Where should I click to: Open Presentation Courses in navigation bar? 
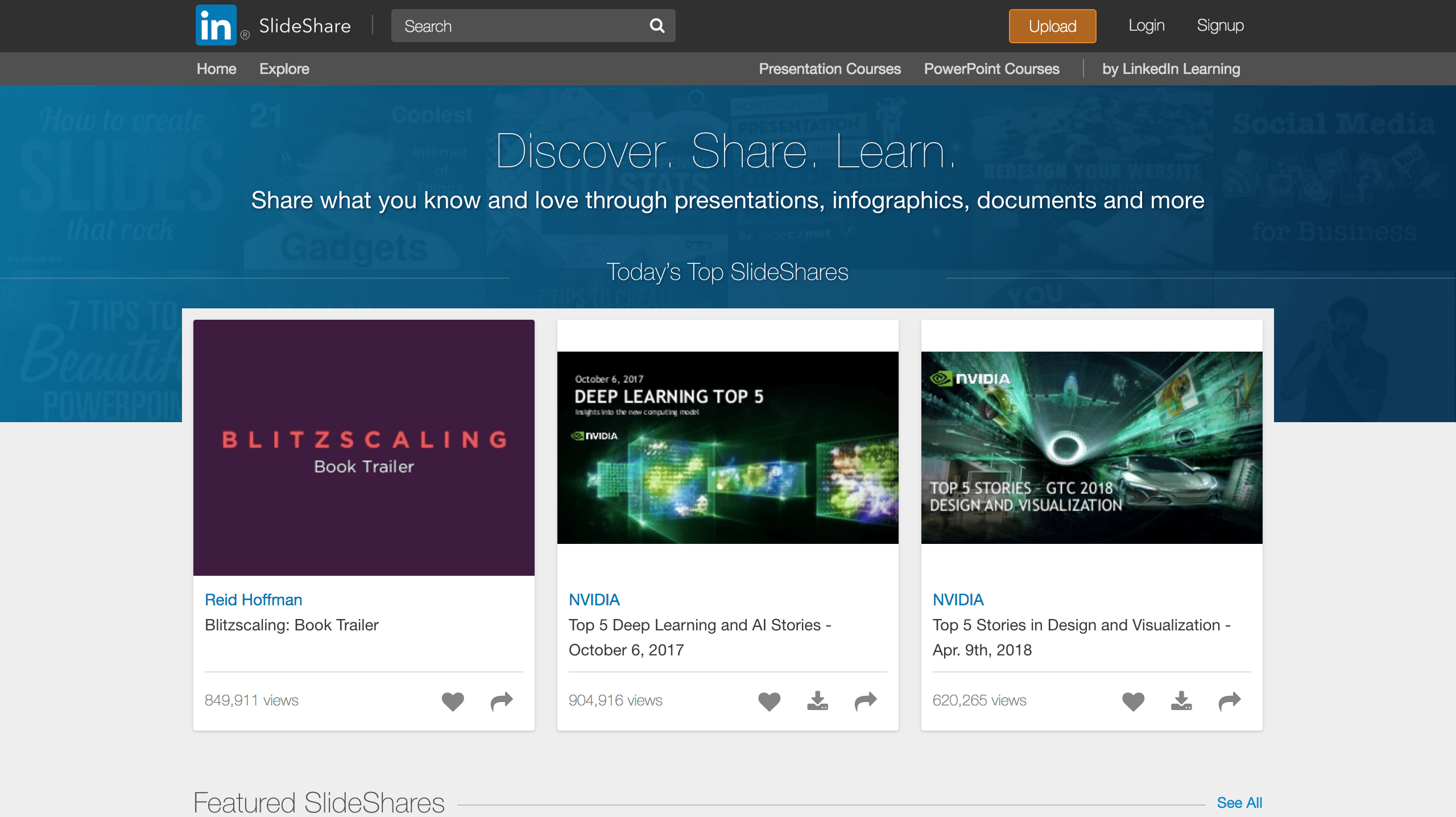pos(829,69)
